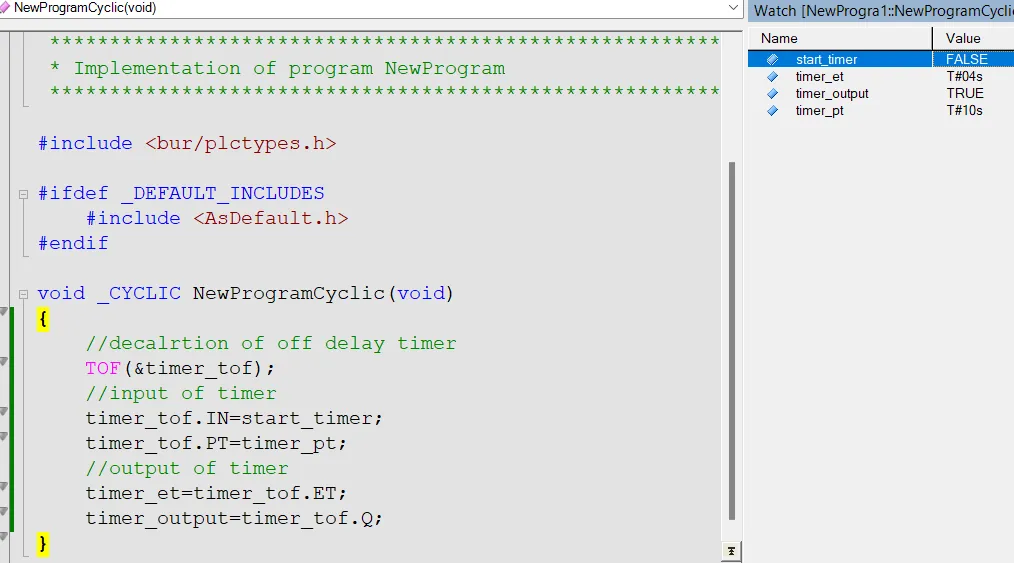
Task: Click the T#10s value of timer_pt
Action: tap(964, 111)
